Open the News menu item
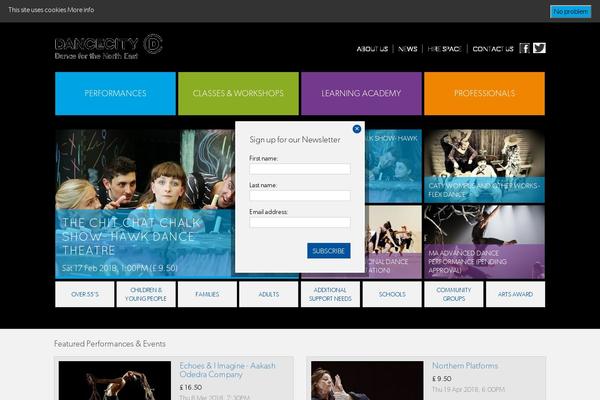This screenshot has width=600, height=400. [x=408, y=49]
